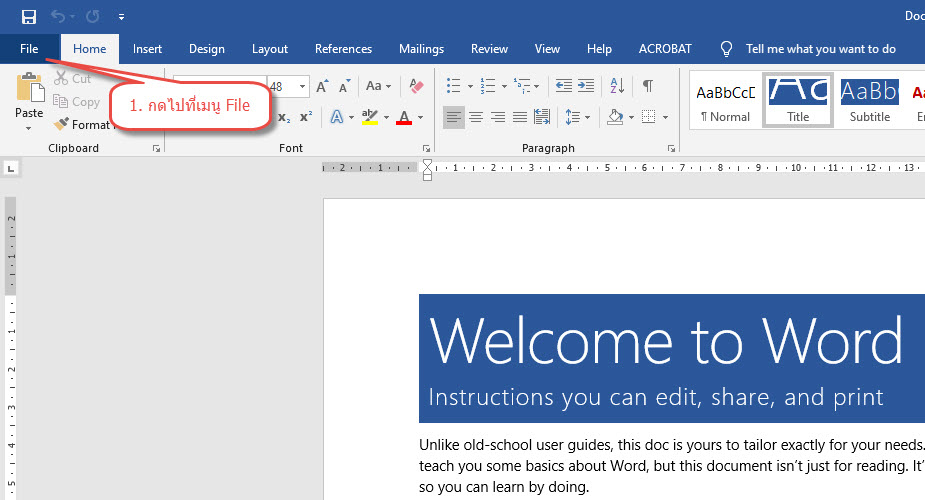Toggle Show/Hide paragraph marks
Viewport: 925px width, 500px height.
(648, 85)
